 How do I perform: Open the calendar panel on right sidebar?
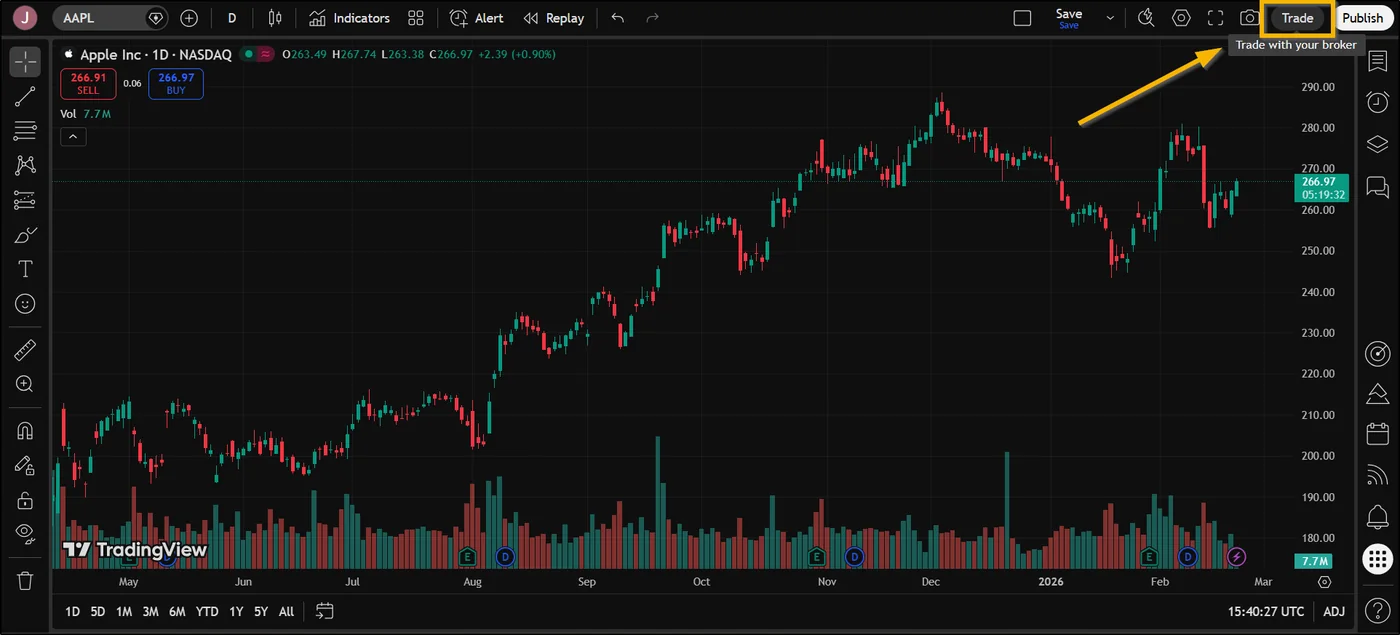click(x=1377, y=434)
